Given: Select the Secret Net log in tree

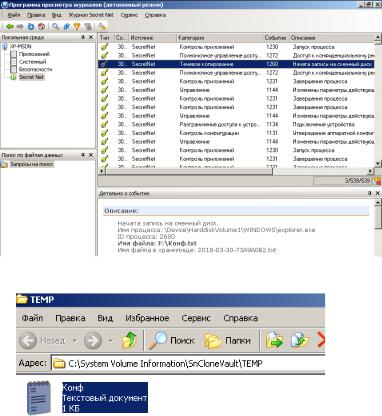Looking at the screenshot, I should 27,77.
